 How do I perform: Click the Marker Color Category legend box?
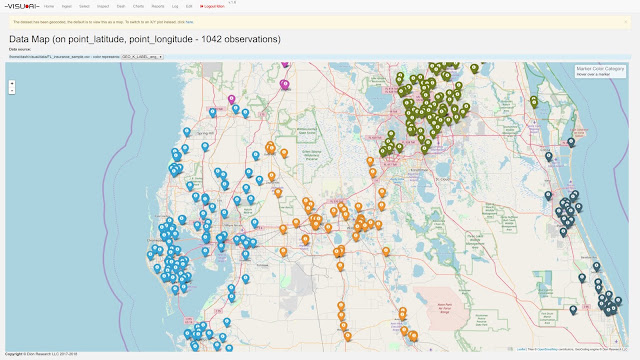600,71
